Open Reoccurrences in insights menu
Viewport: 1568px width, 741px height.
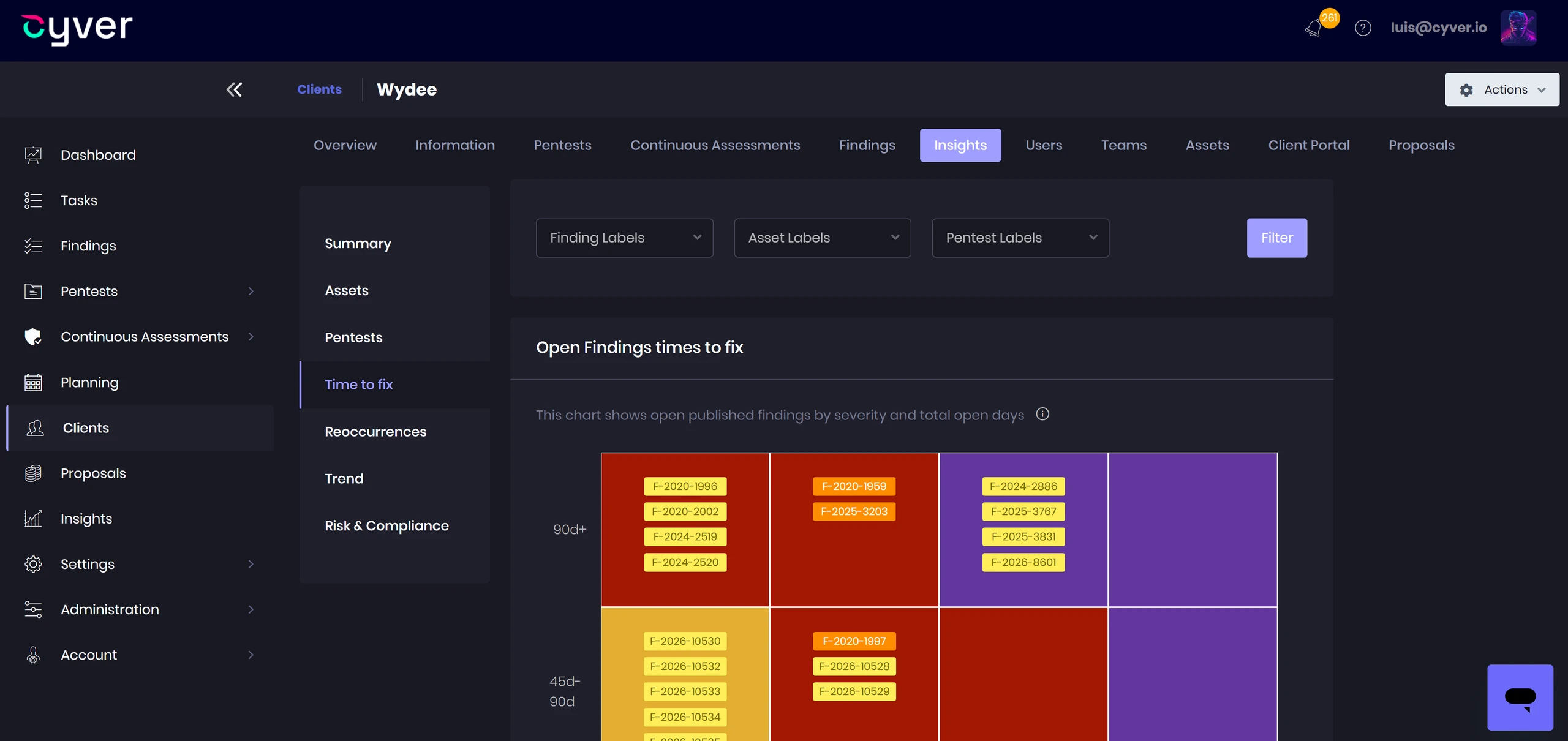coord(375,432)
